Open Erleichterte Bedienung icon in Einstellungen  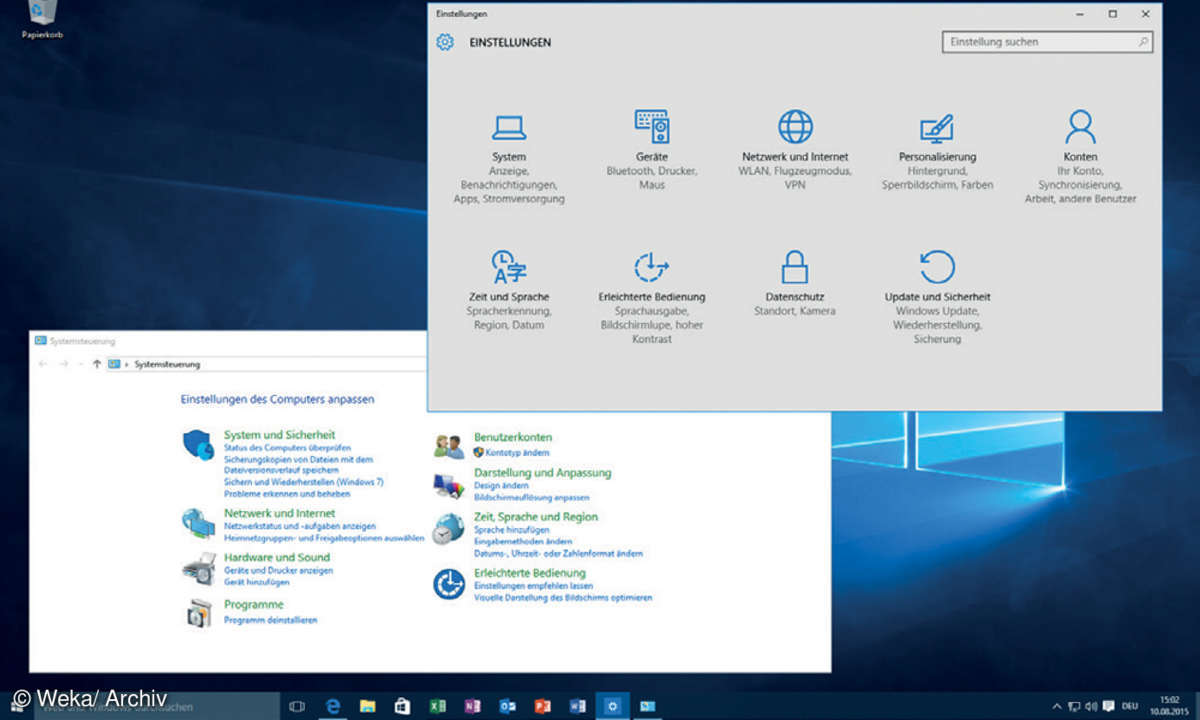point(652,267)
